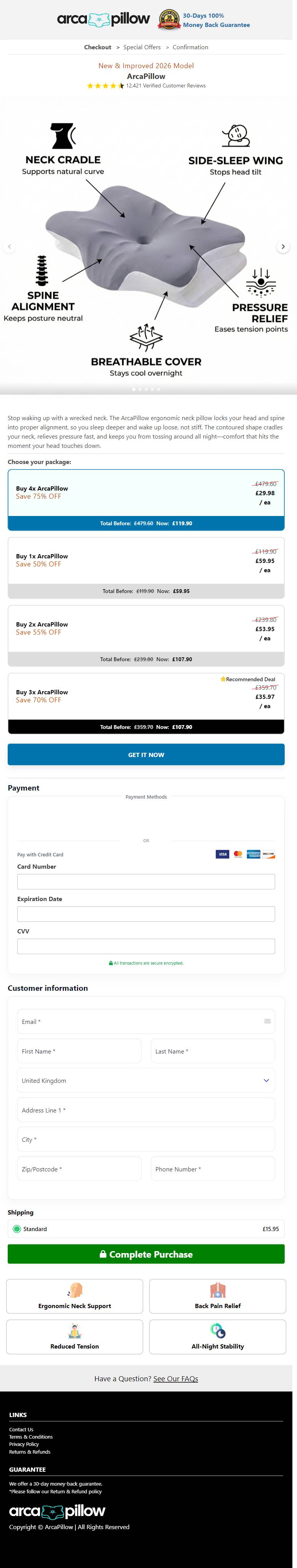Open the See Our FAQs link
The height and width of the screenshot is (1568, 297).
click(x=175, y=1379)
